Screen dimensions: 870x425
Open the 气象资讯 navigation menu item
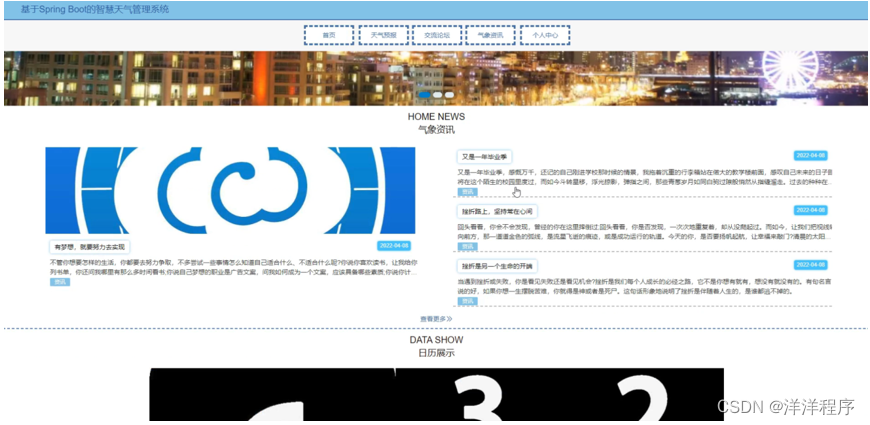(x=490, y=35)
